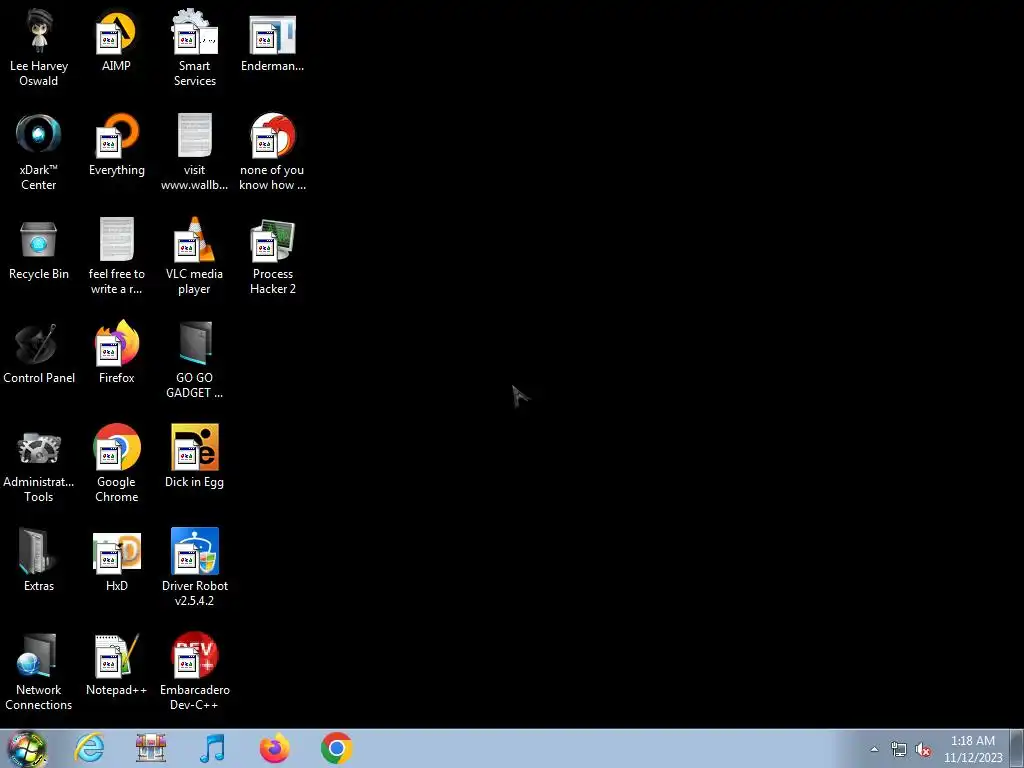Open the Windows Start menu orb

[x=27, y=748]
